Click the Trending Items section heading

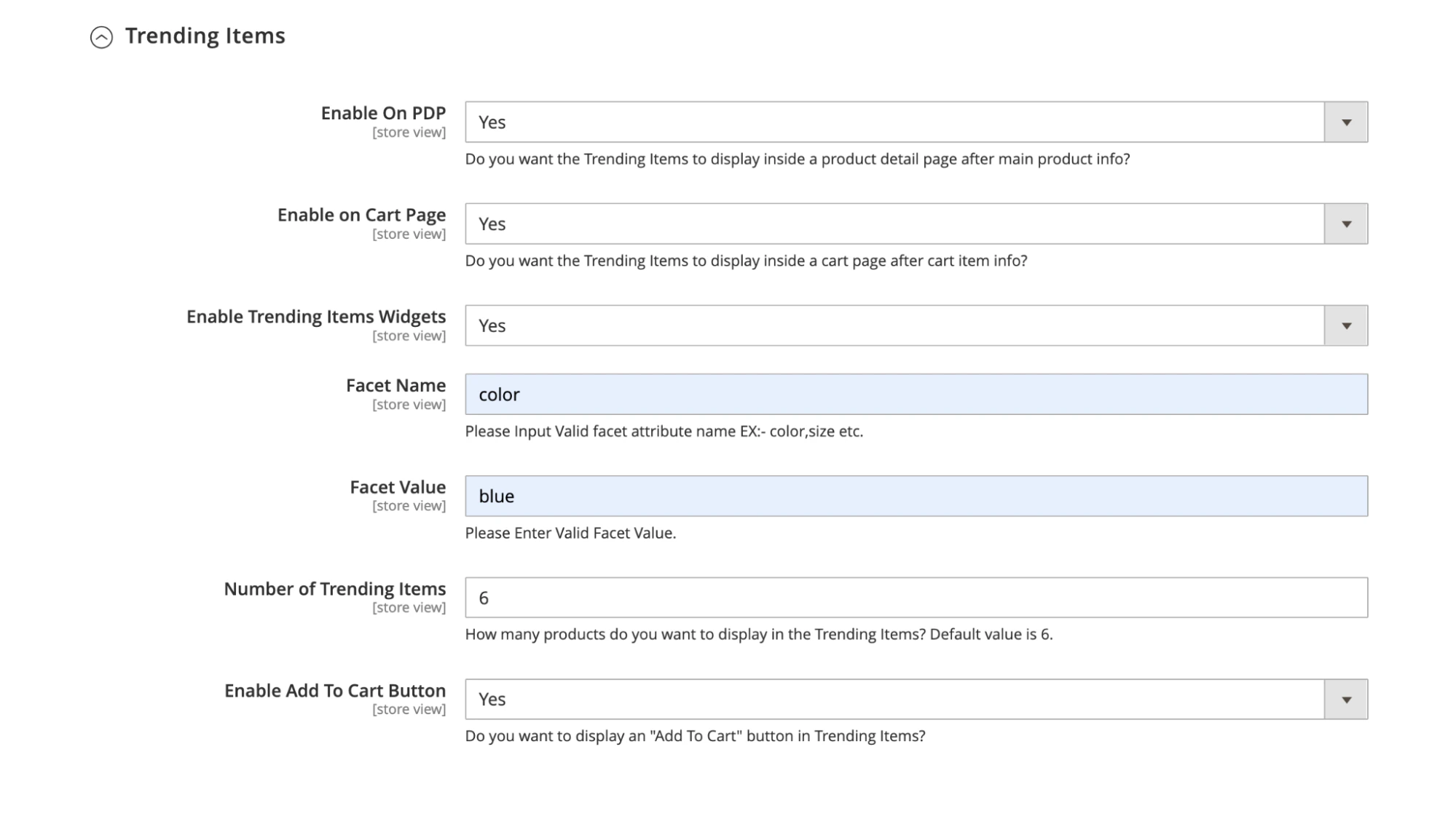(205, 34)
